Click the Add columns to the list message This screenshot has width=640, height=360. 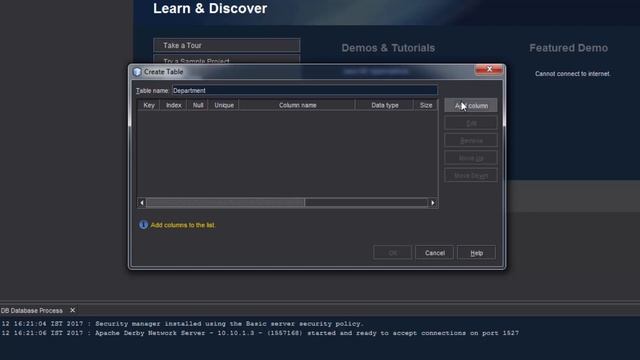click(183, 225)
